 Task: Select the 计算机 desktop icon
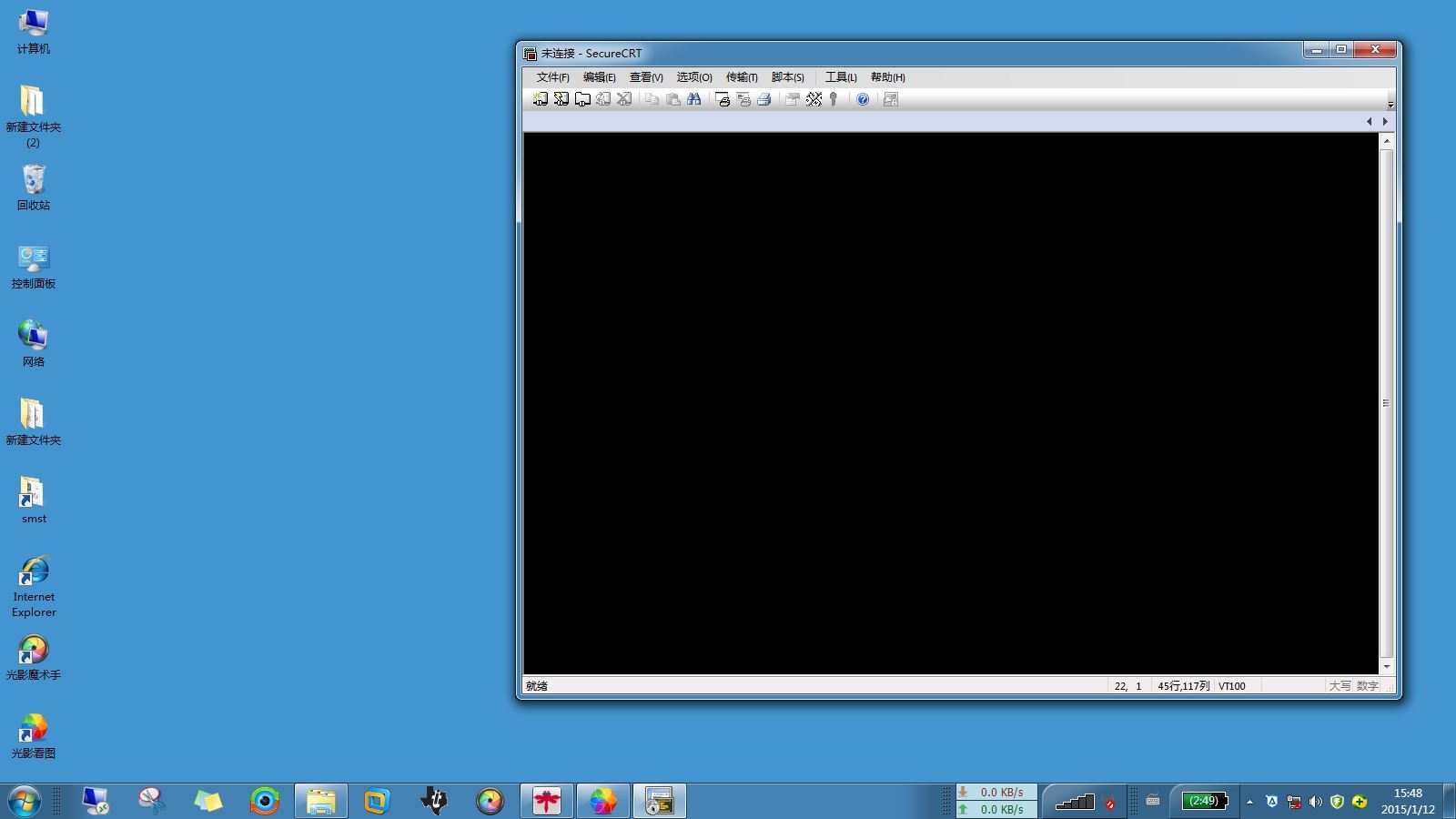[34, 32]
